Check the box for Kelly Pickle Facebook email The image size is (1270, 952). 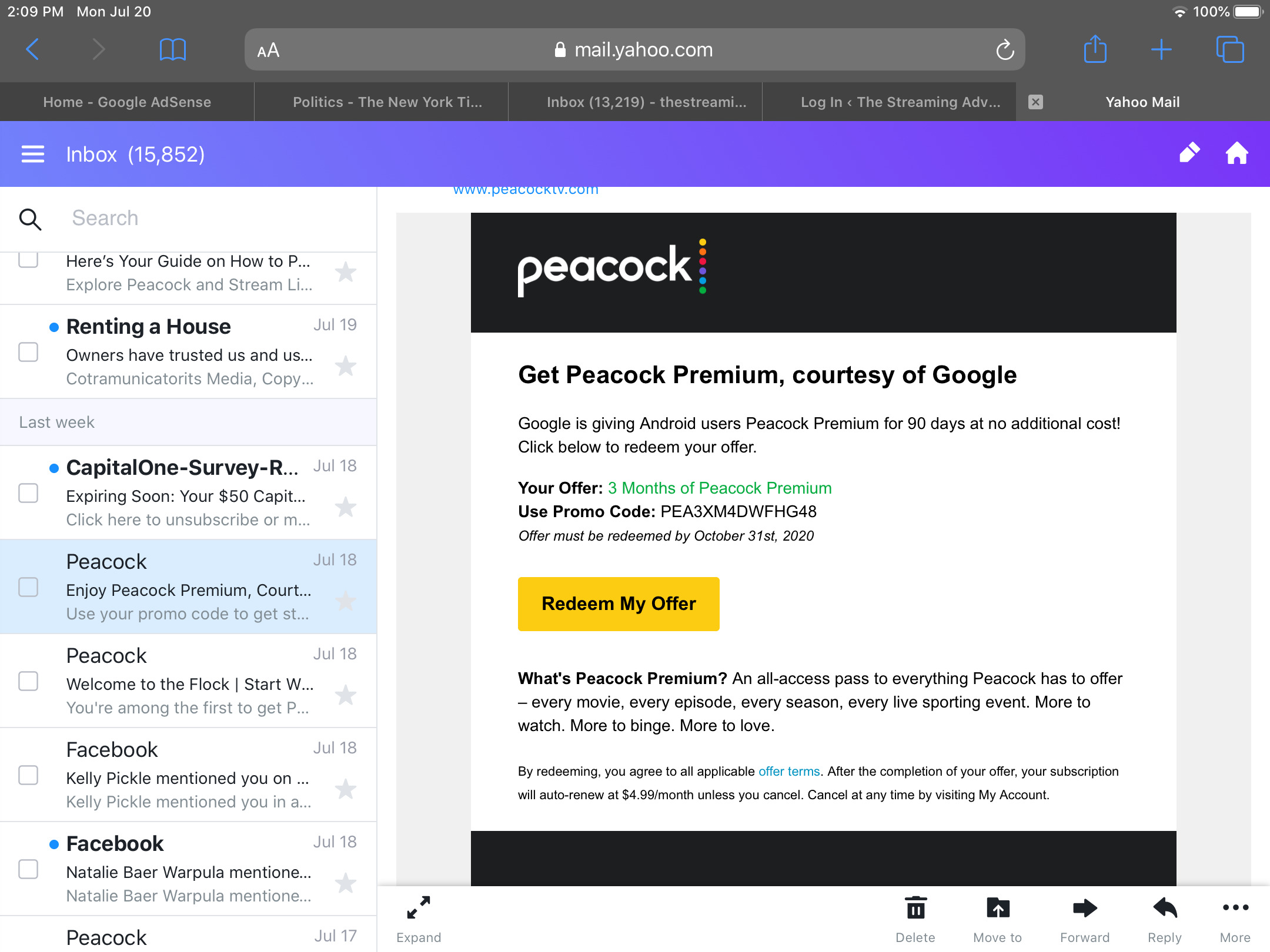28,775
